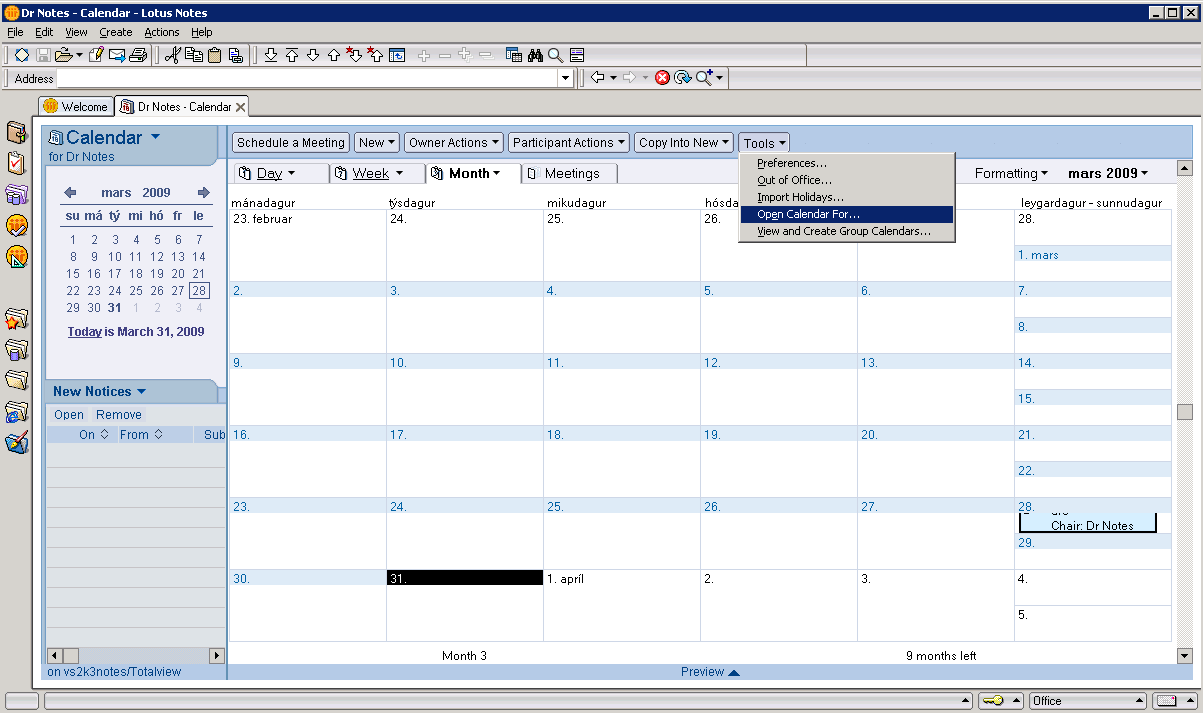1203x713 pixels.
Task: Click the binoculars Find icon
Action: [535, 55]
